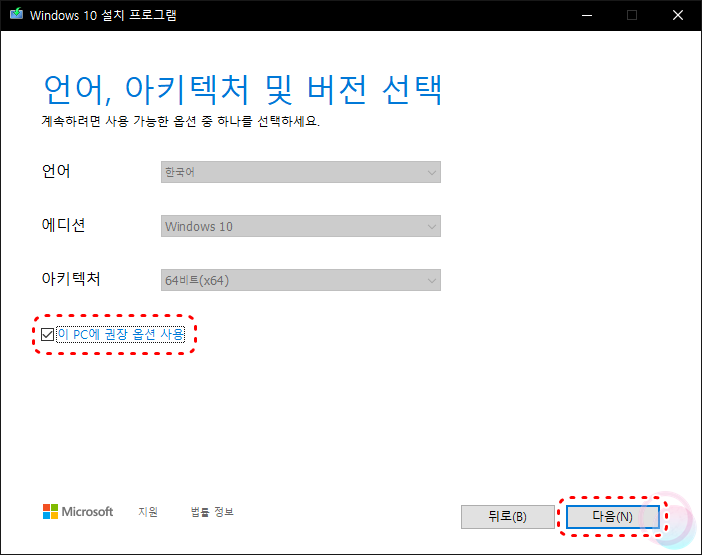This screenshot has height=555, width=702.
Task: Open the 지원 link
Action: click(x=148, y=512)
